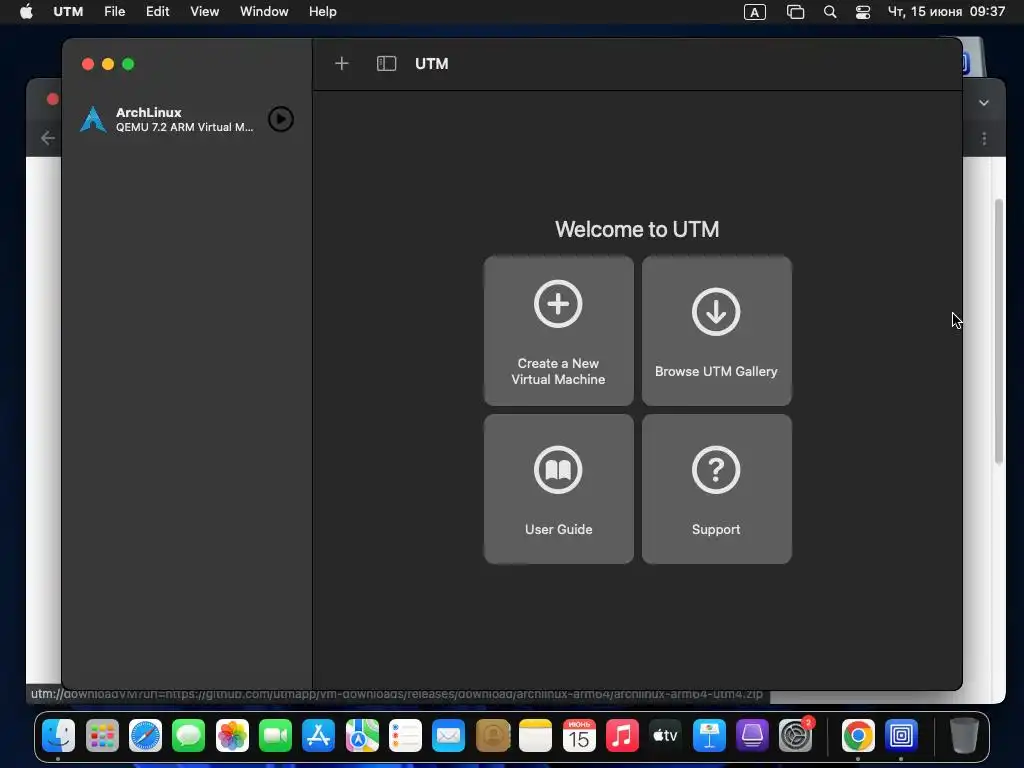This screenshot has width=1024, height=768.
Task: Open System Settings from the Dock
Action: coord(795,736)
